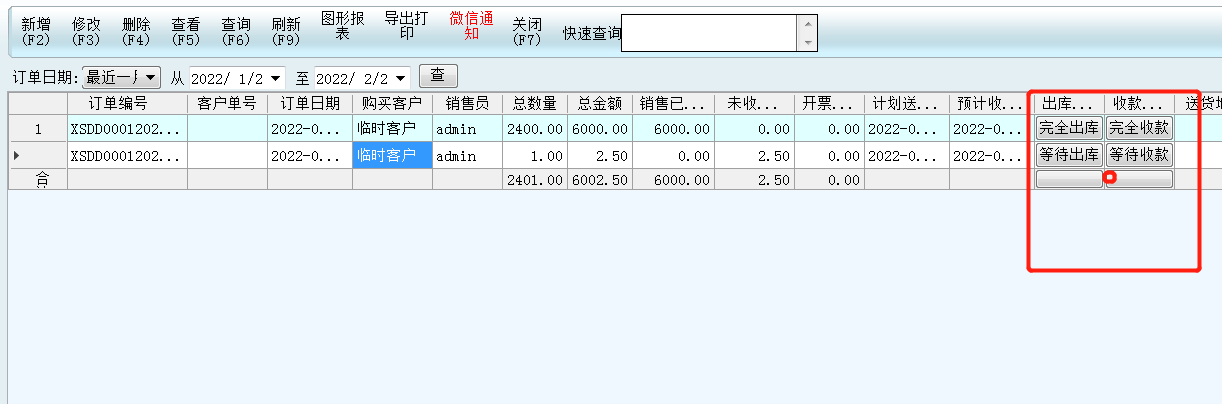The height and width of the screenshot is (404, 1222).
Task: Select the highlighted 临时客户 cell
Action: point(392,155)
